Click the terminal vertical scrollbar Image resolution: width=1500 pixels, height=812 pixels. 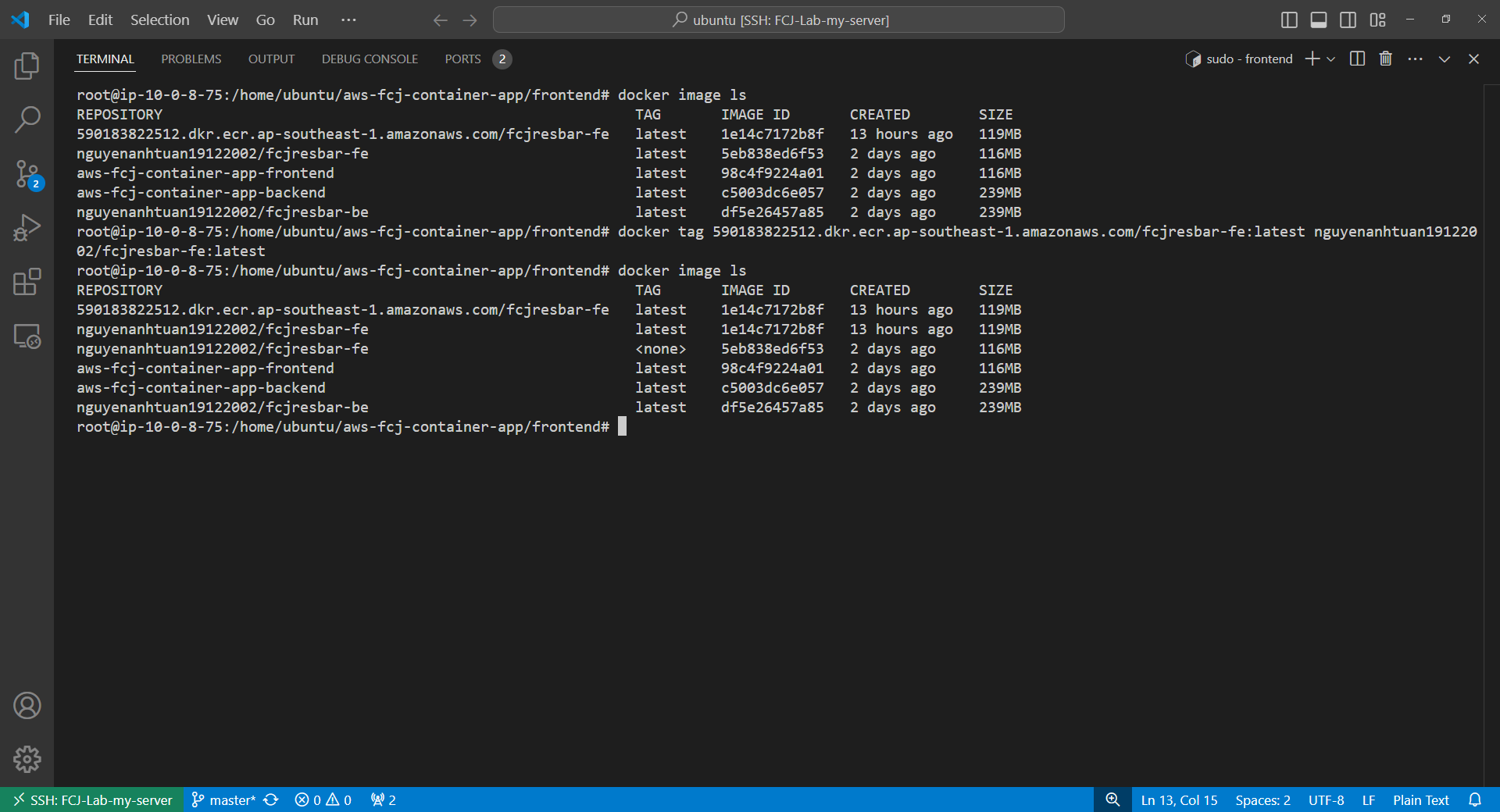point(1491,435)
